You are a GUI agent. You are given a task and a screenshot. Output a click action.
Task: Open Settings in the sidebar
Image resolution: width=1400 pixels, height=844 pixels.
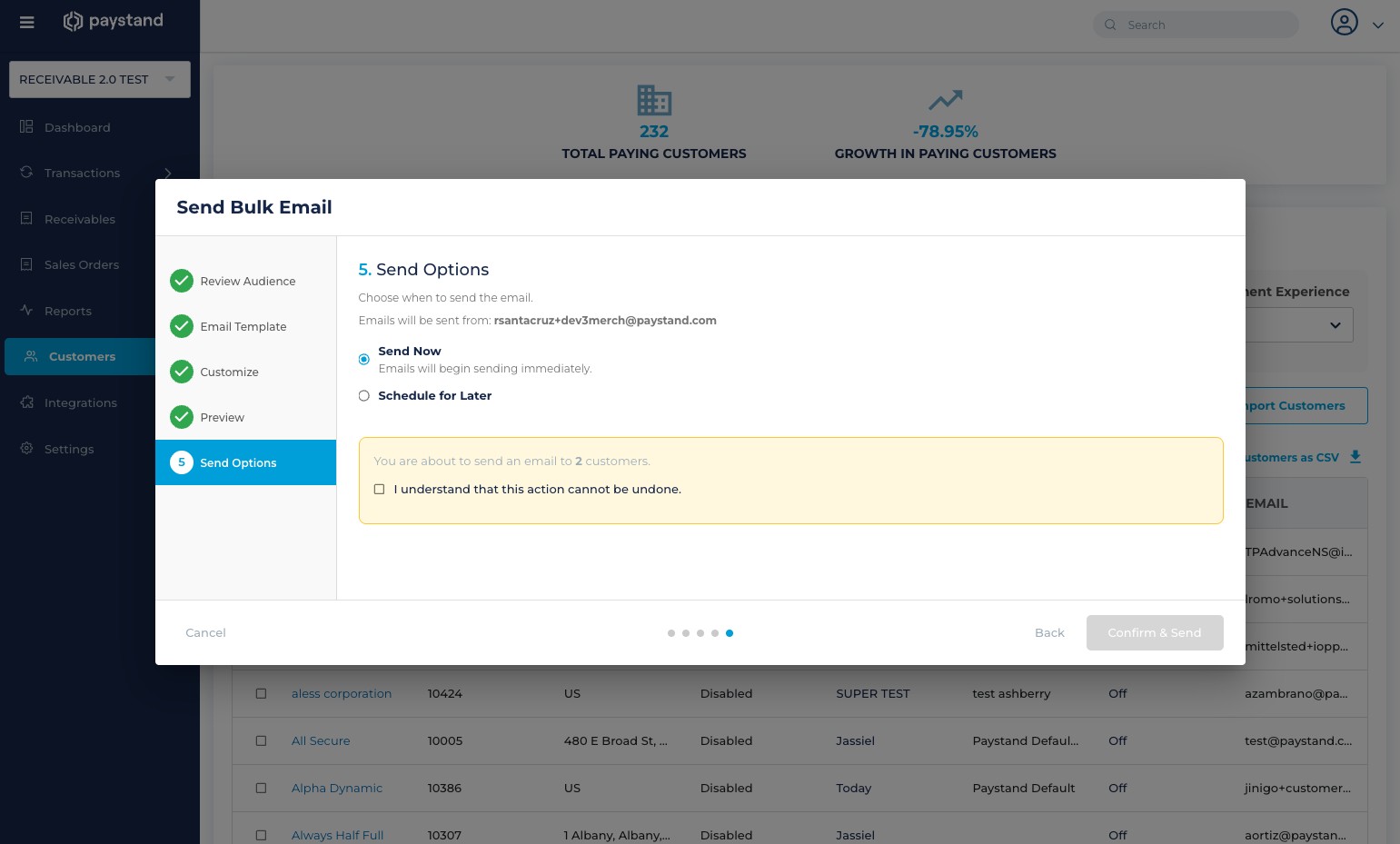pyautogui.click(x=69, y=449)
